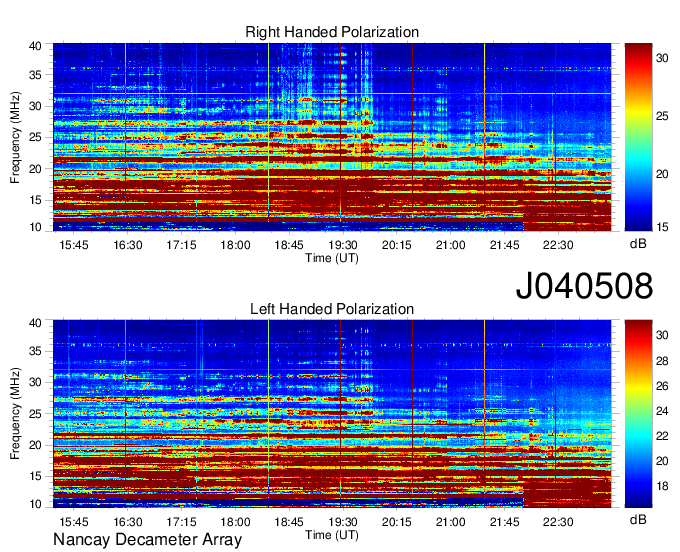
Task: Click the 30 value on top color bar
Action: (x=662, y=58)
